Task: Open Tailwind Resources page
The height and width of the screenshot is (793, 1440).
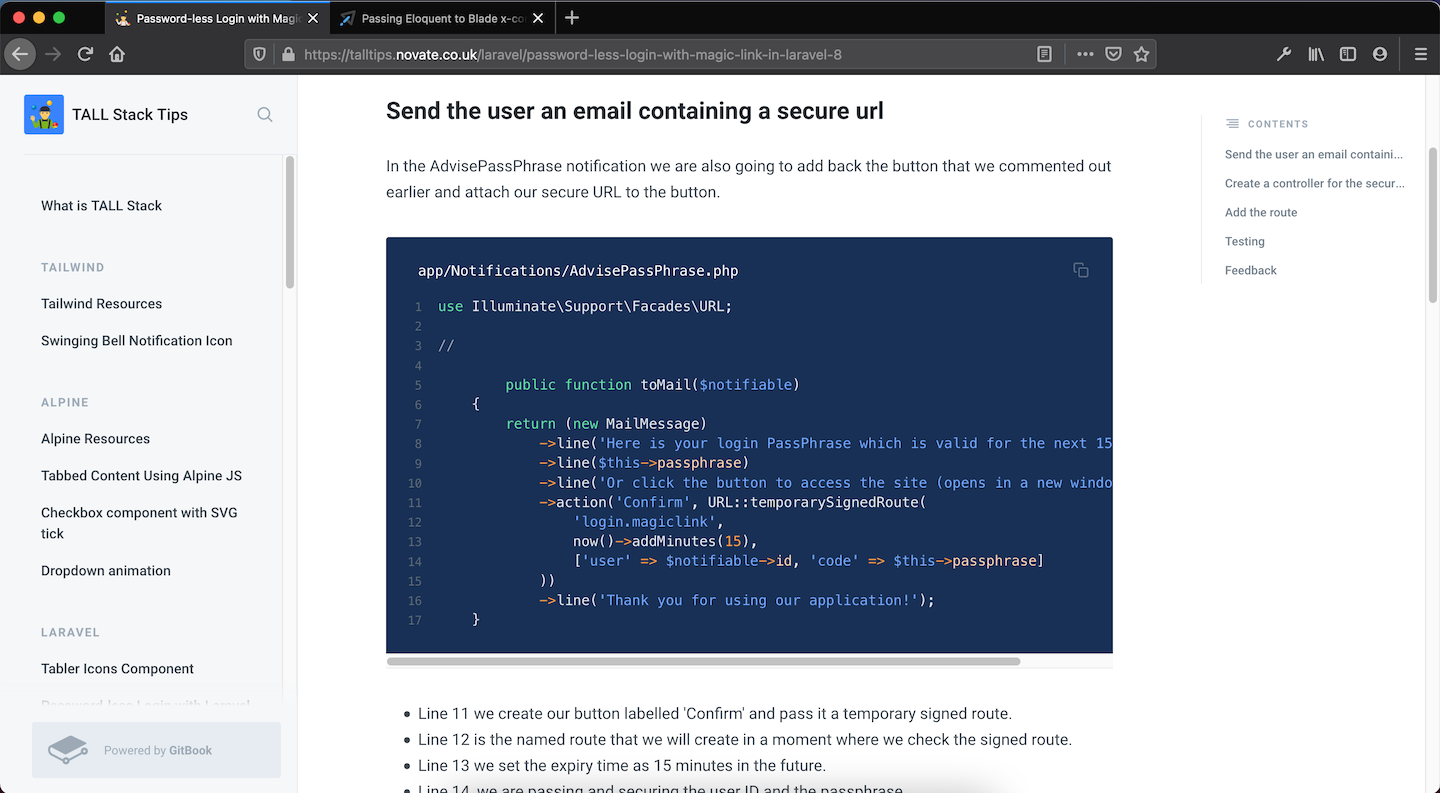Action: click(101, 304)
